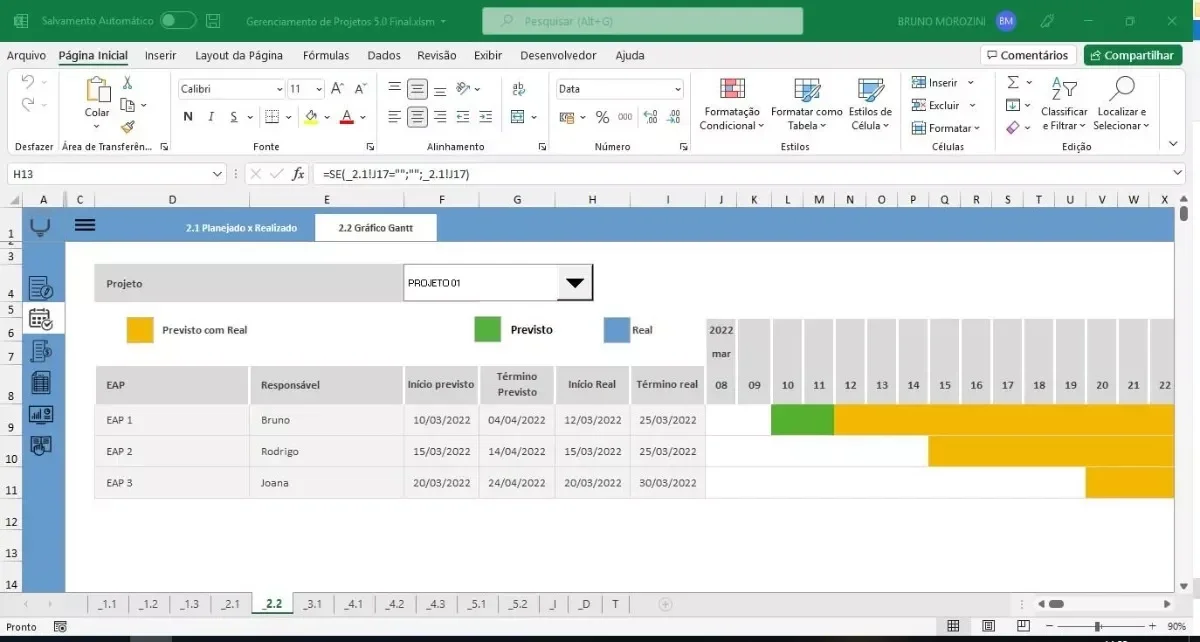The height and width of the screenshot is (642, 1200).
Task: Open the PROJETO 01 dropdown arrow
Action: click(x=574, y=283)
